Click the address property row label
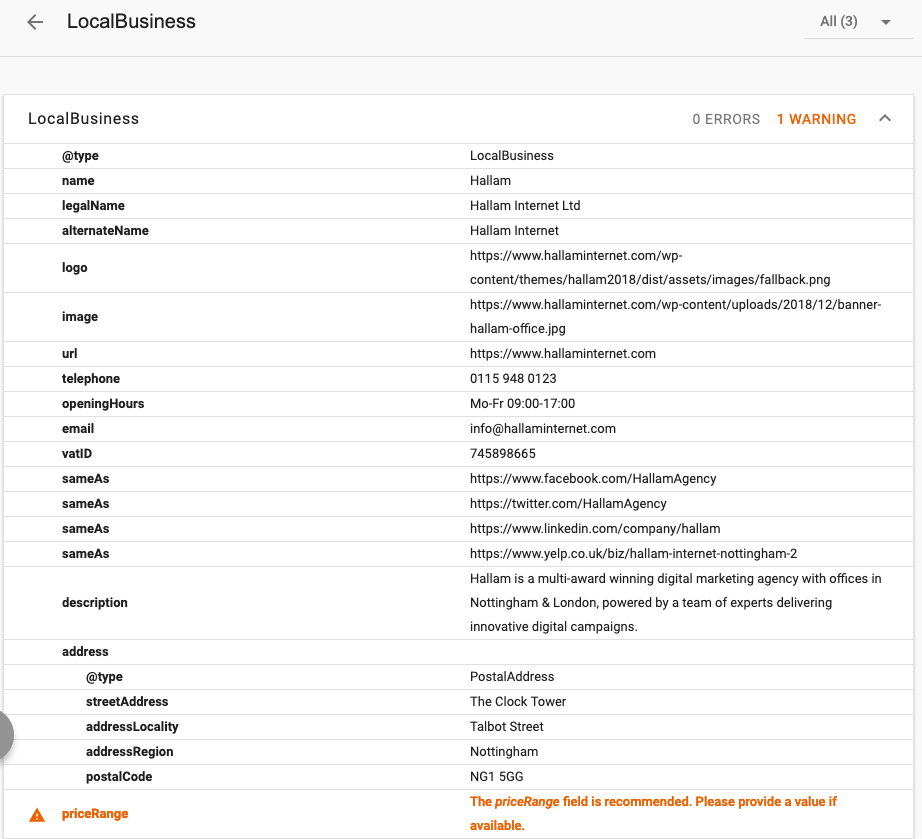Screen dimensions: 922x839 point(85,651)
